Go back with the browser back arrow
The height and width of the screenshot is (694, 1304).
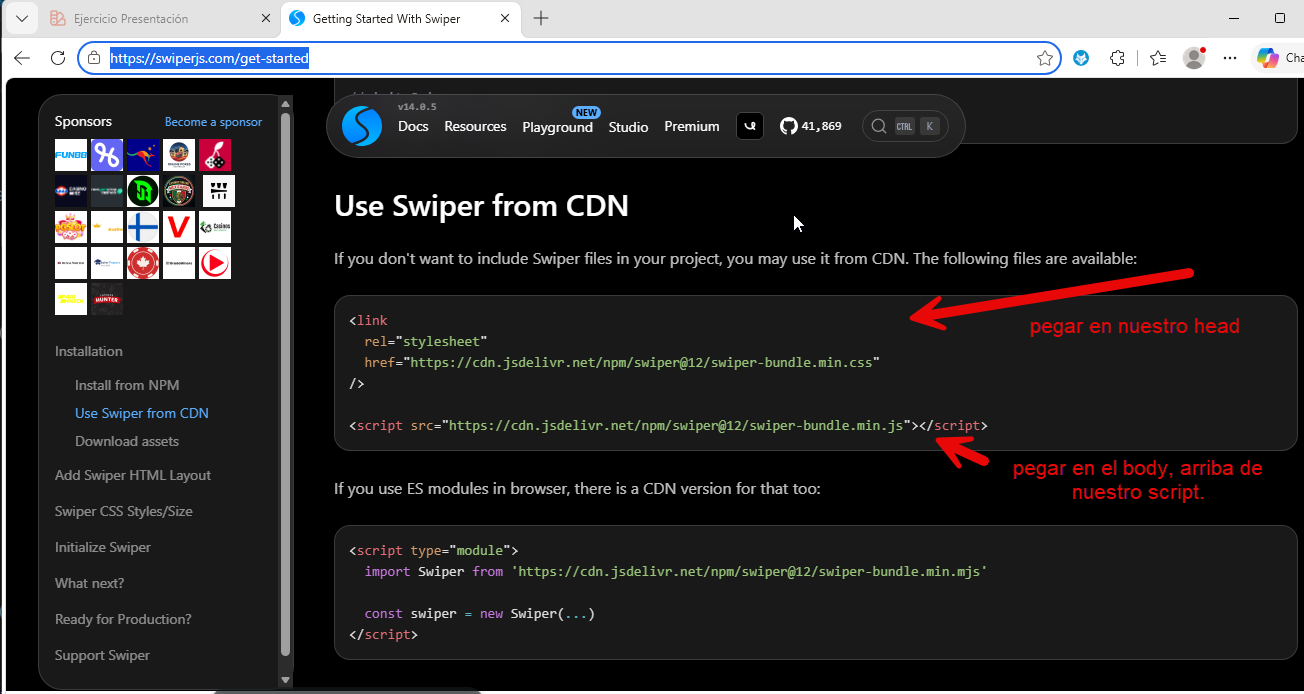tap(22, 58)
